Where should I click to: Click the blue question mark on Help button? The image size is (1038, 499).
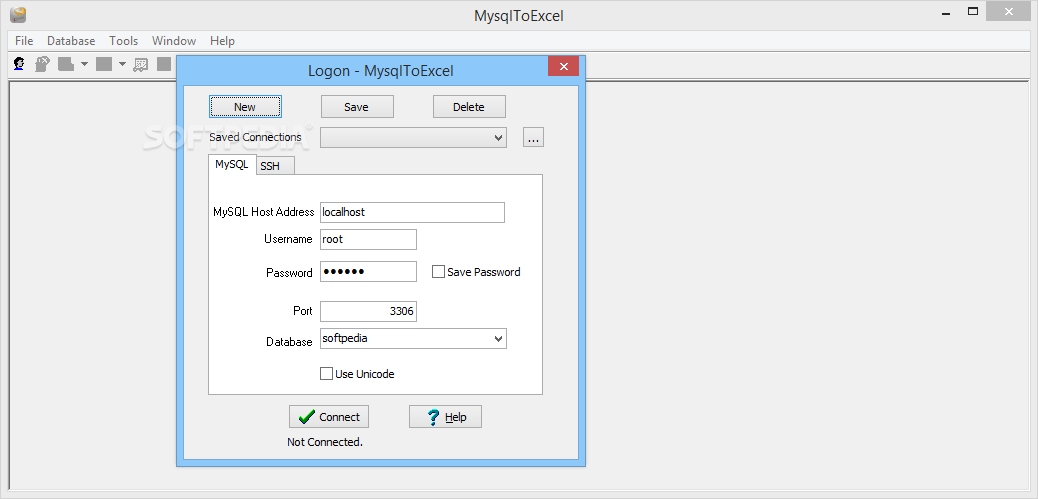coord(434,417)
